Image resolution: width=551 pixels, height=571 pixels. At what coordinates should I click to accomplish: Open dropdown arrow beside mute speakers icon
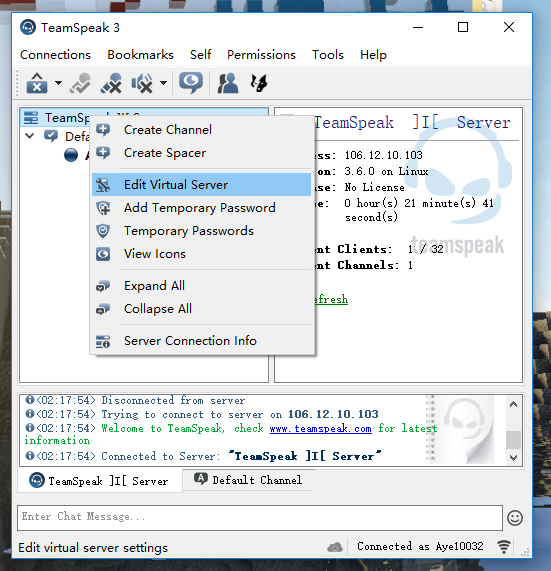point(164,83)
